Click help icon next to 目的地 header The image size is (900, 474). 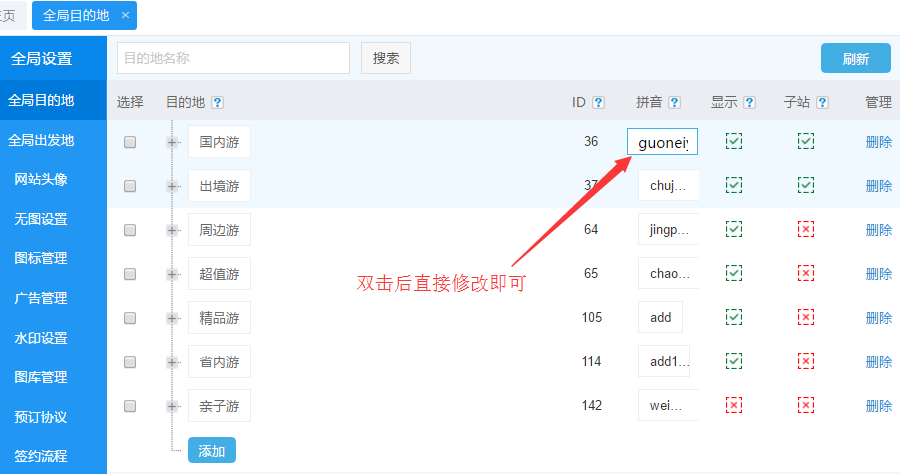point(217,102)
